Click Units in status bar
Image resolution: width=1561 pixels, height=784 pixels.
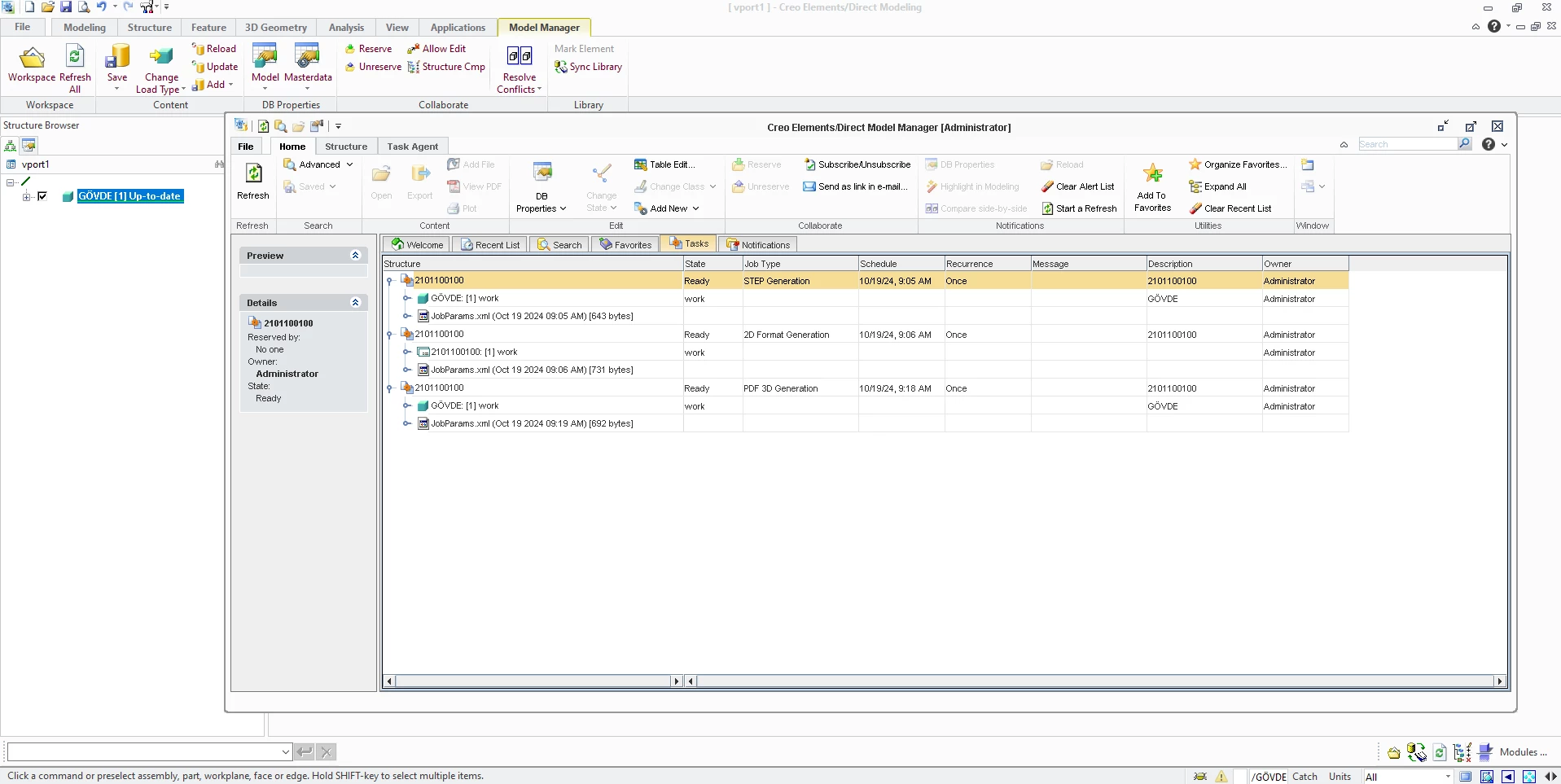(1340, 777)
